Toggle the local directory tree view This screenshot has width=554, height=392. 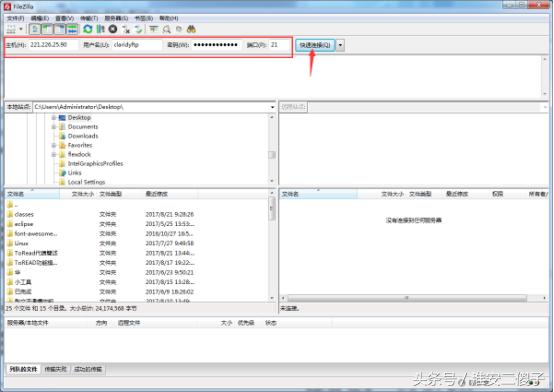coord(47,29)
